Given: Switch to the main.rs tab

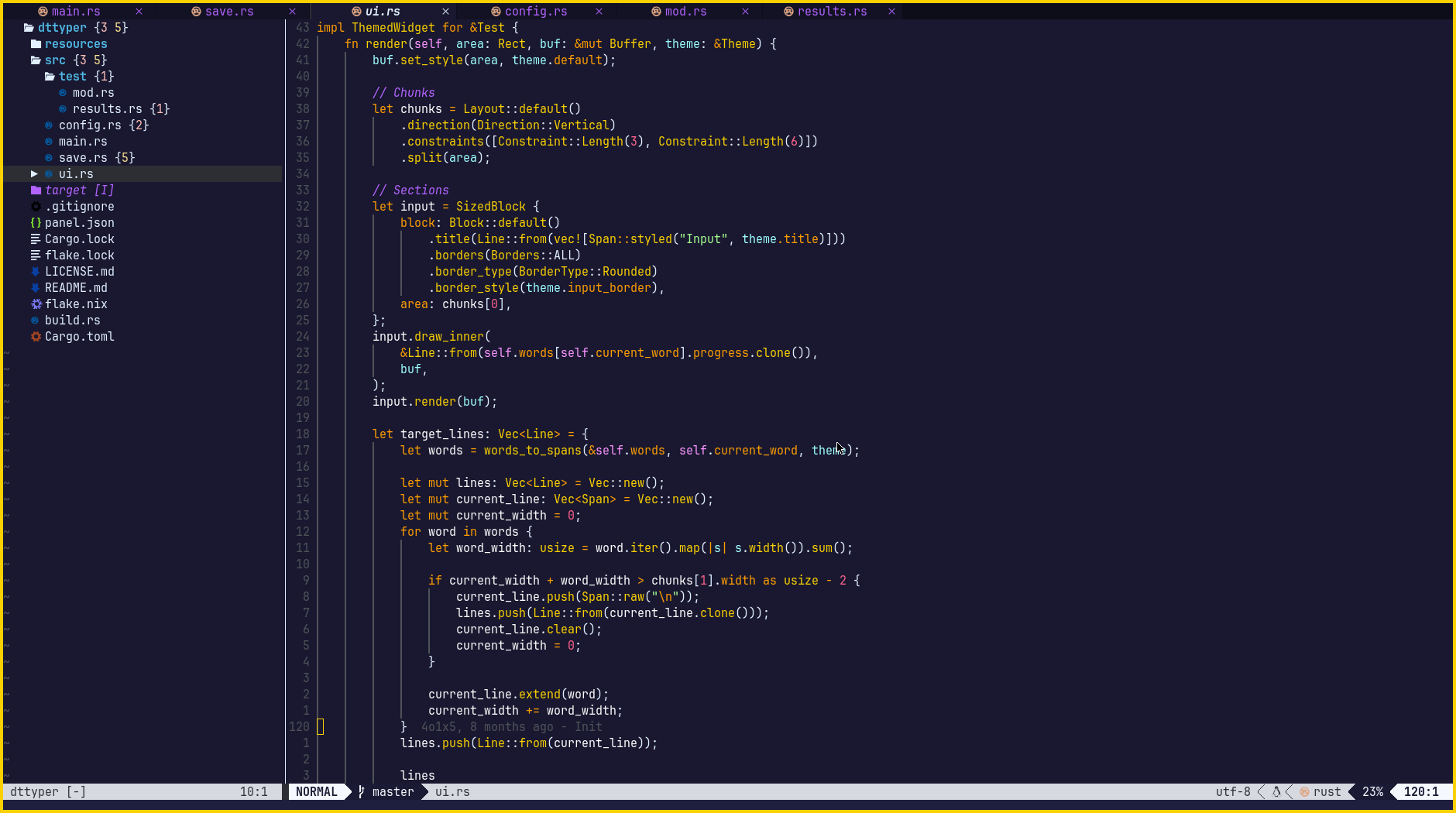Looking at the screenshot, I should point(76,12).
